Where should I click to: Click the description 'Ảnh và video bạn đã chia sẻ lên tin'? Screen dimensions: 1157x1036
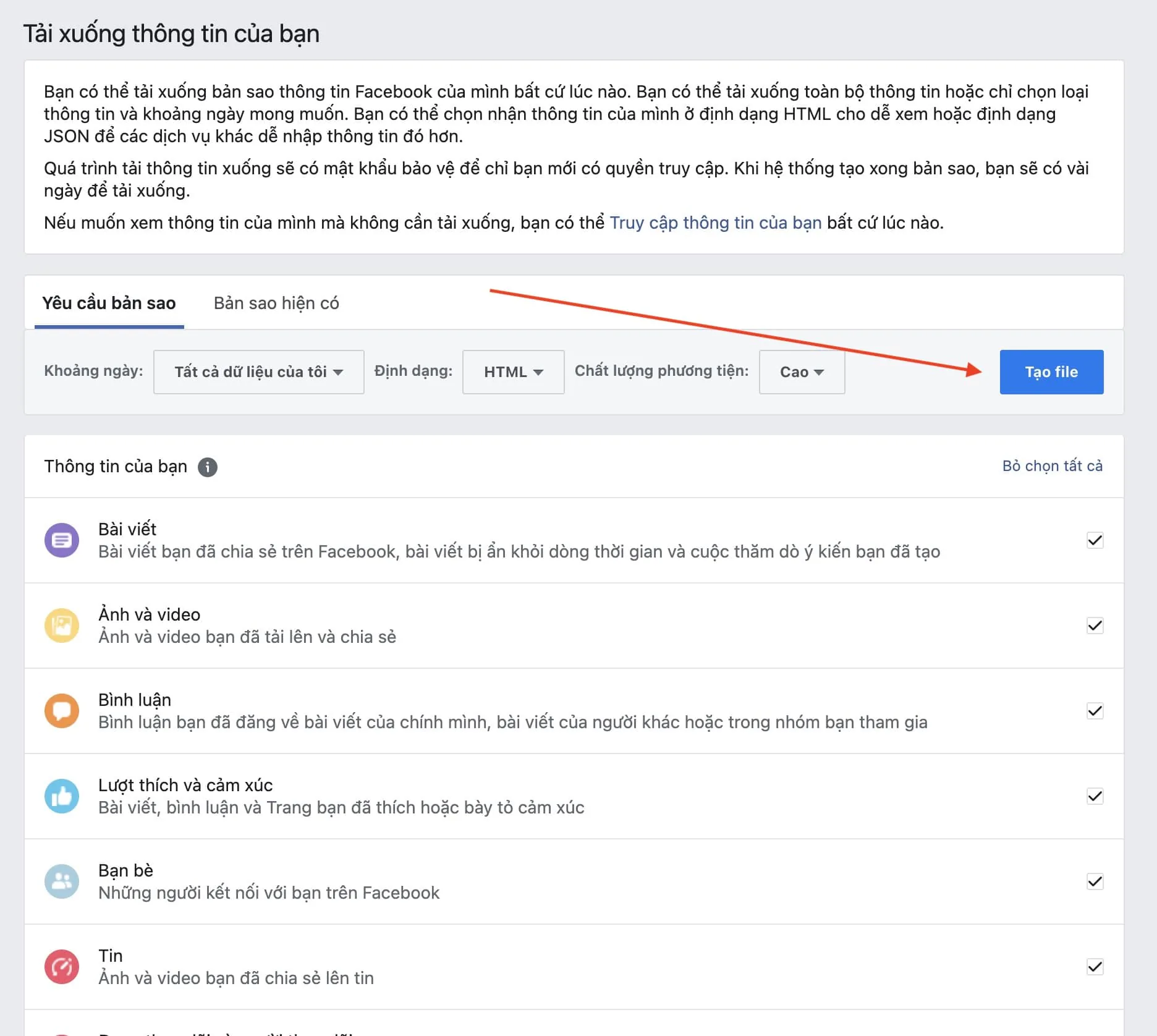tap(236, 978)
